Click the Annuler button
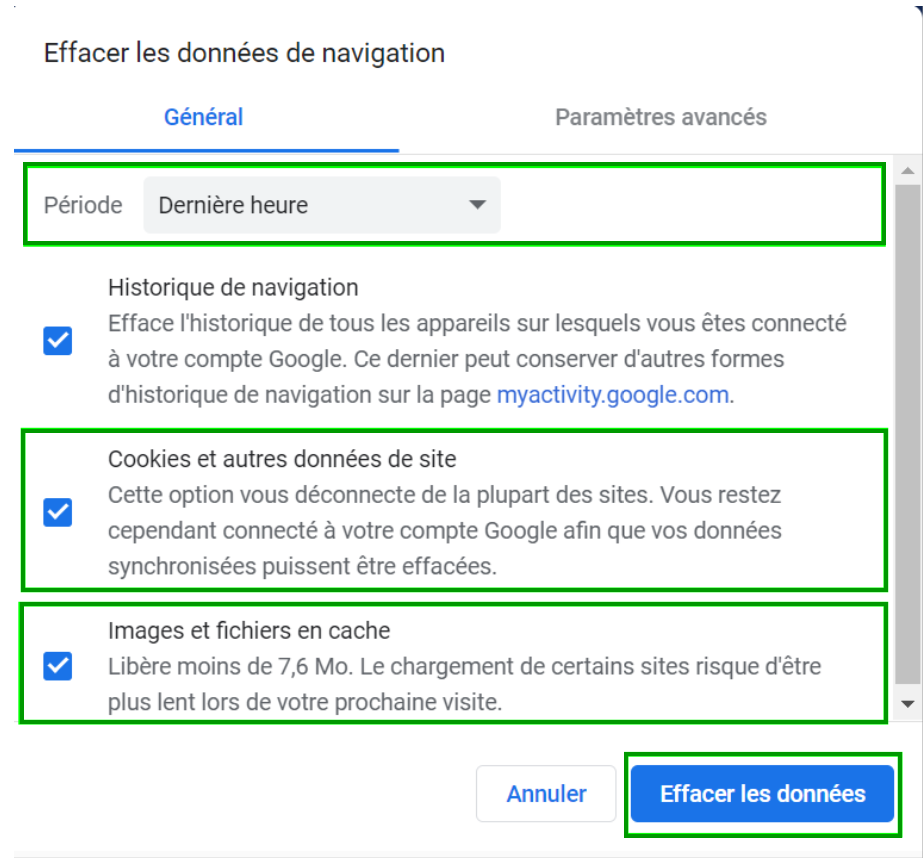The image size is (923, 860). (x=546, y=793)
